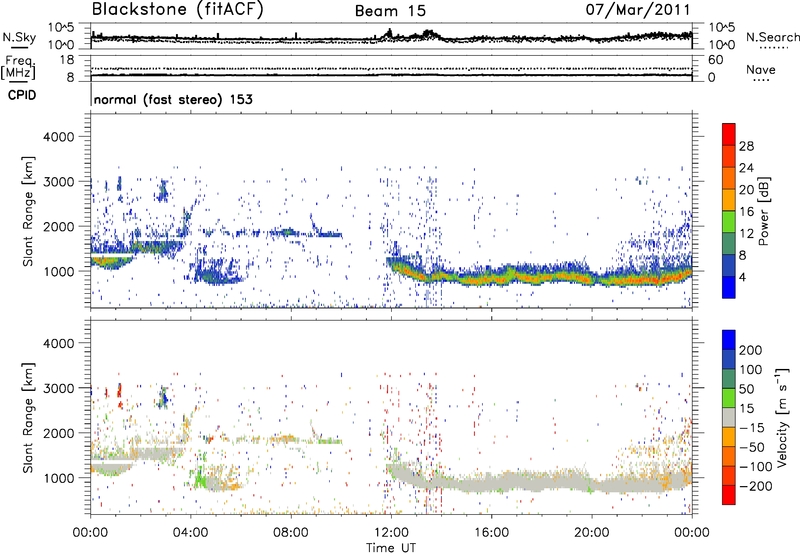Click the "4" label on Power colorbar
Screen dimensions: 800x554
click(742, 277)
